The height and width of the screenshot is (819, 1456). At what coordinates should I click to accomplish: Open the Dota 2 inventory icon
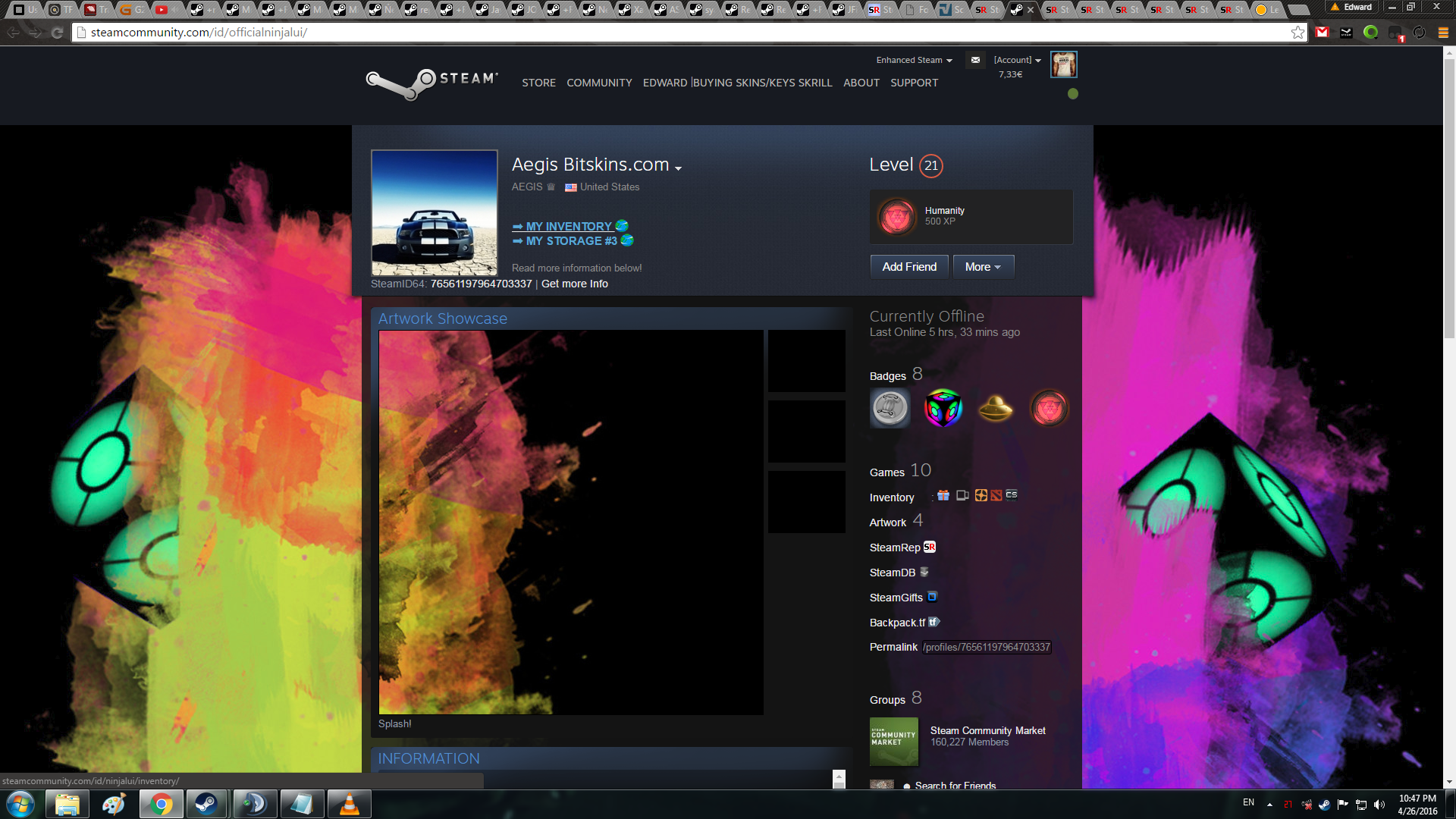(996, 495)
